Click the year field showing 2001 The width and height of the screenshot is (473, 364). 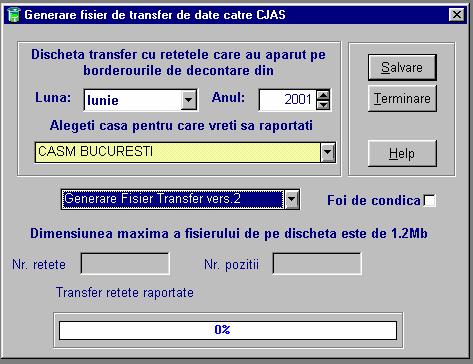coord(288,100)
